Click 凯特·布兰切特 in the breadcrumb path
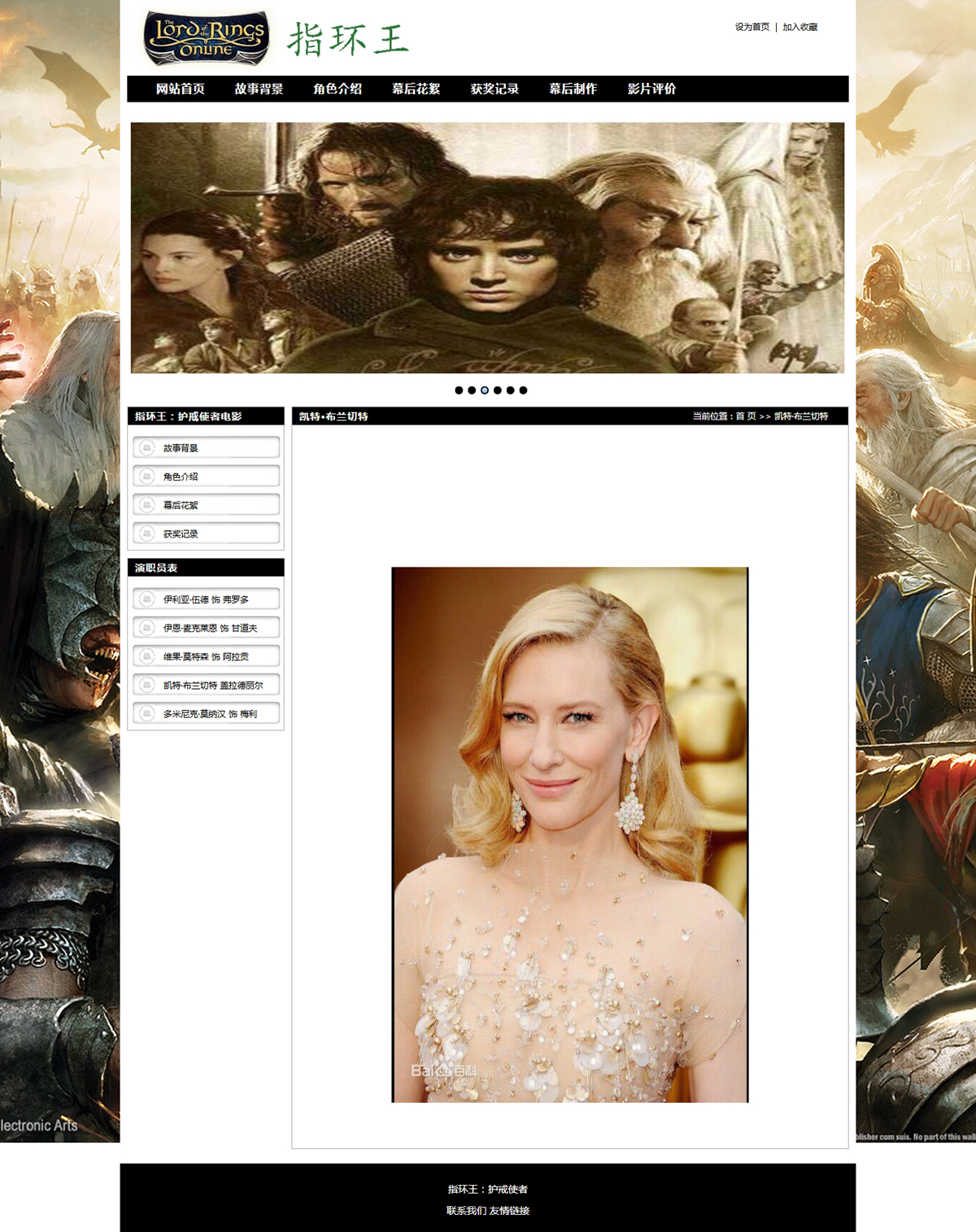 801,416
